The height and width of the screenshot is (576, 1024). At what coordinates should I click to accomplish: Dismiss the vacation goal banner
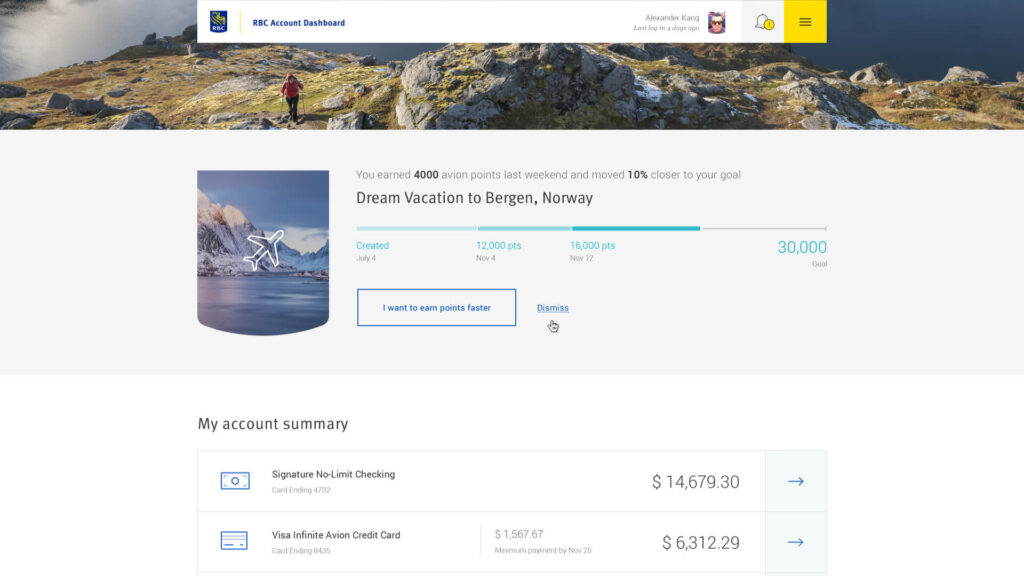click(552, 308)
